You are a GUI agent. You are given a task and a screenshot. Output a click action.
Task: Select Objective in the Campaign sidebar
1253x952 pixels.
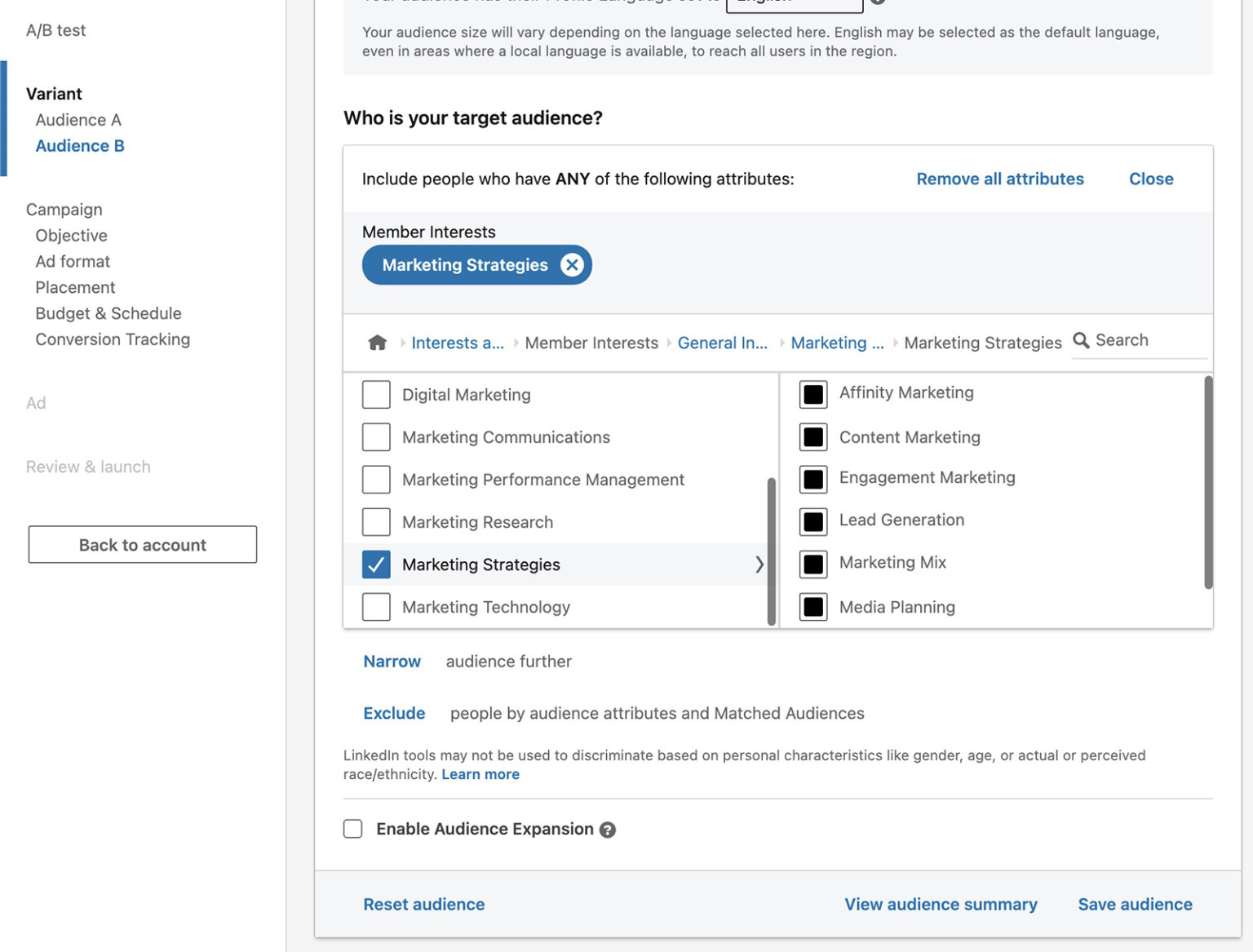(x=71, y=235)
